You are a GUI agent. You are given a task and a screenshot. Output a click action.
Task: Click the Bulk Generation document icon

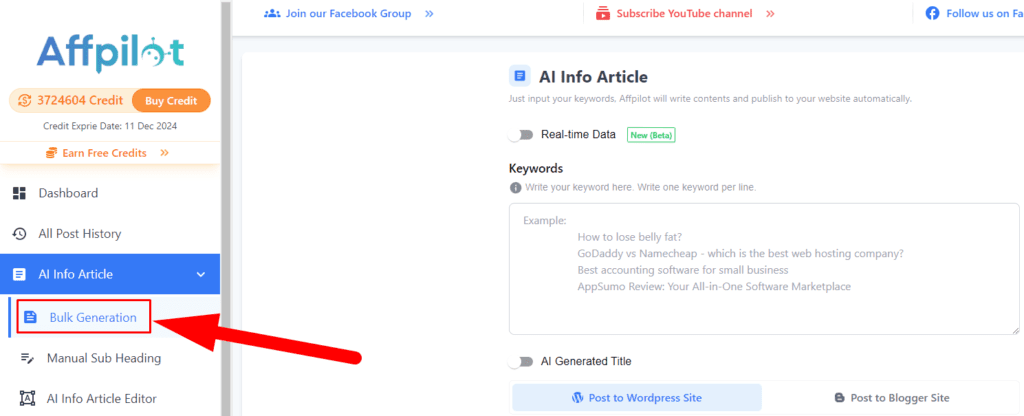click(x=30, y=318)
